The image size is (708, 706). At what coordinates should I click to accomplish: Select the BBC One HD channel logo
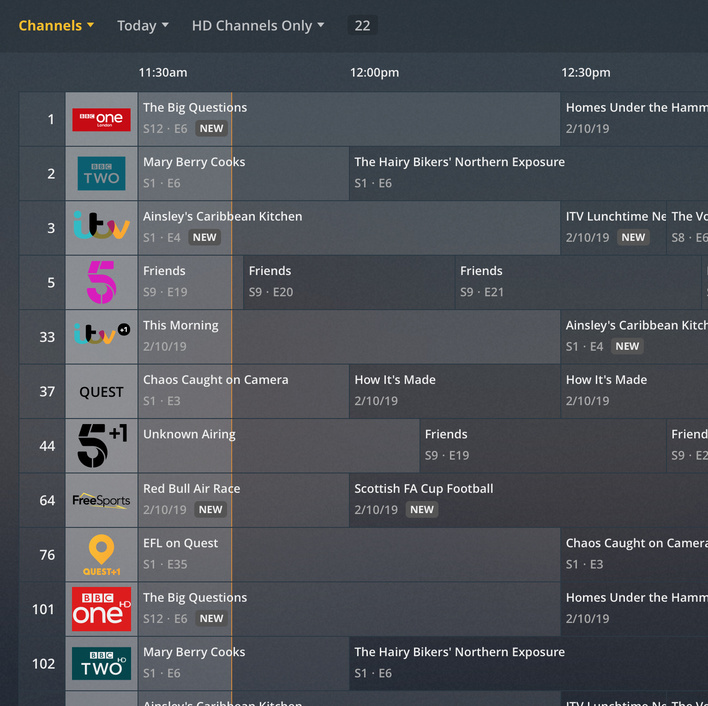tap(102, 609)
